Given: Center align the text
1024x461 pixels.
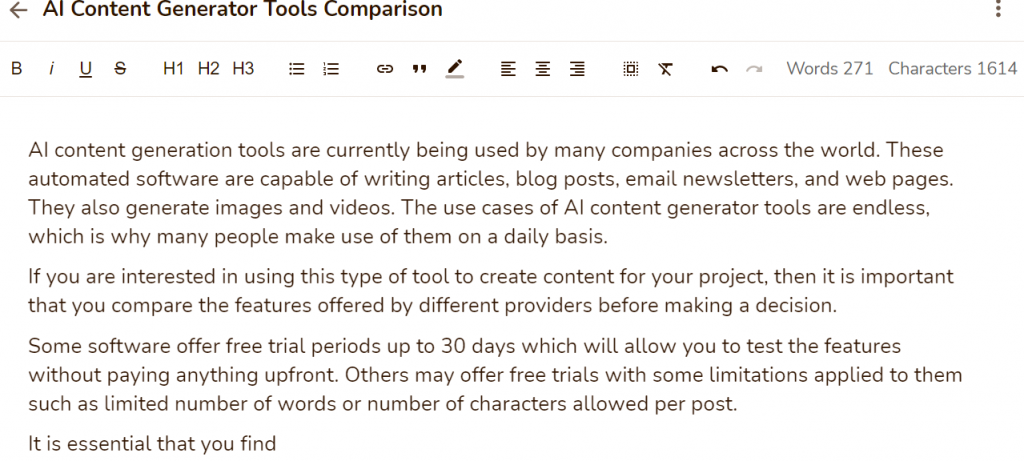Looking at the screenshot, I should [x=543, y=69].
